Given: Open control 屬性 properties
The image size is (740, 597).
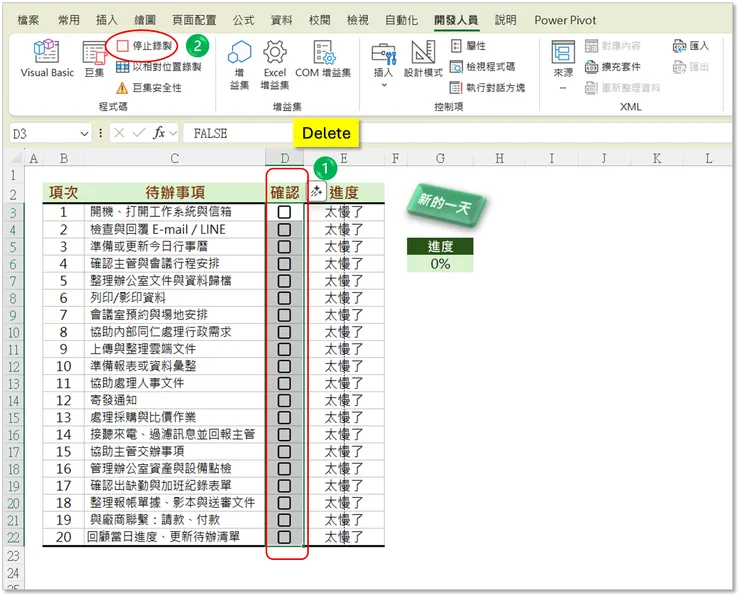Looking at the screenshot, I should (468, 46).
